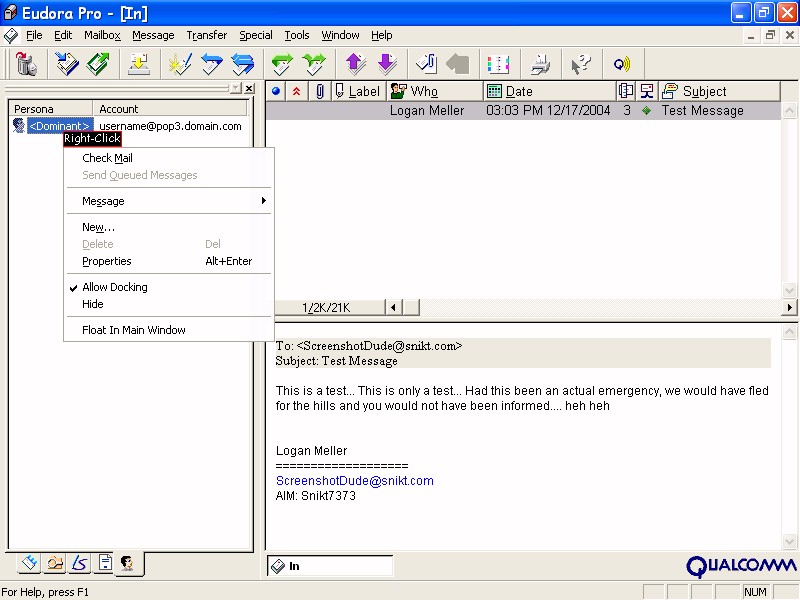Switch to Mailboxes tab icon
The height and width of the screenshot is (600, 800).
(x=30, y=563)
